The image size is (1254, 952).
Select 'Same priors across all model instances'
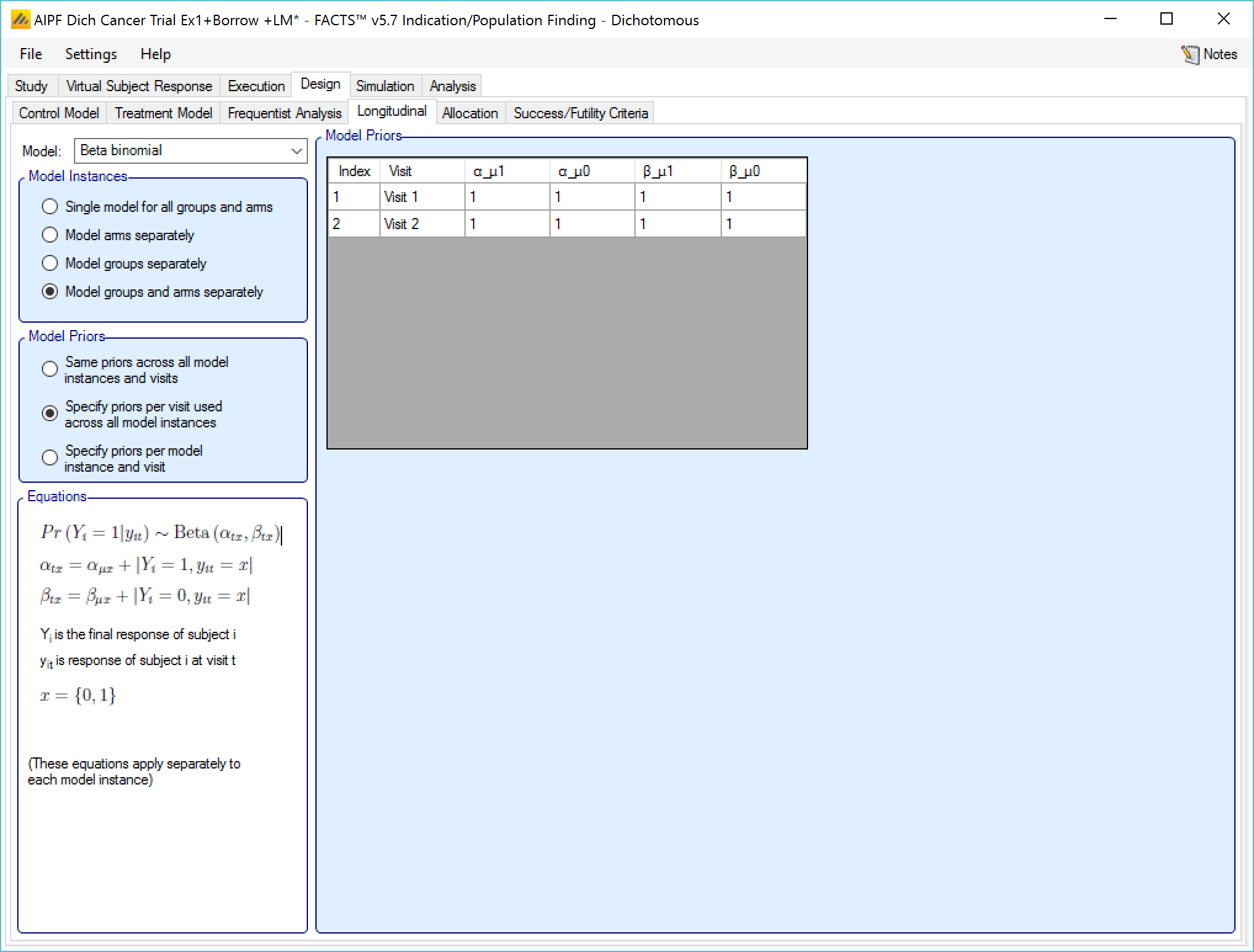pos(50,369)
